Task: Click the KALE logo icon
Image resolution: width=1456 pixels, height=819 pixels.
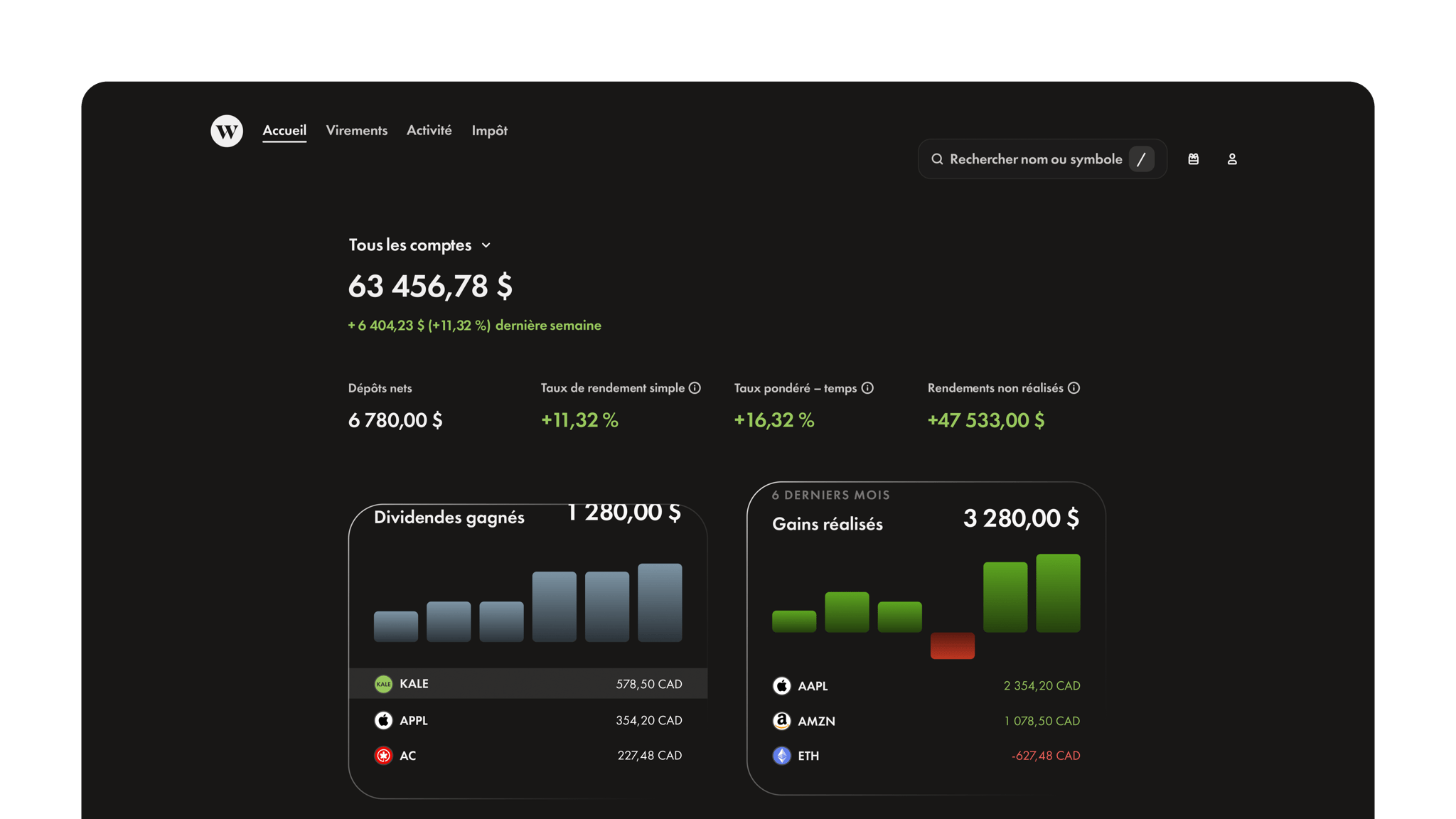Action: tap(383, 684)
